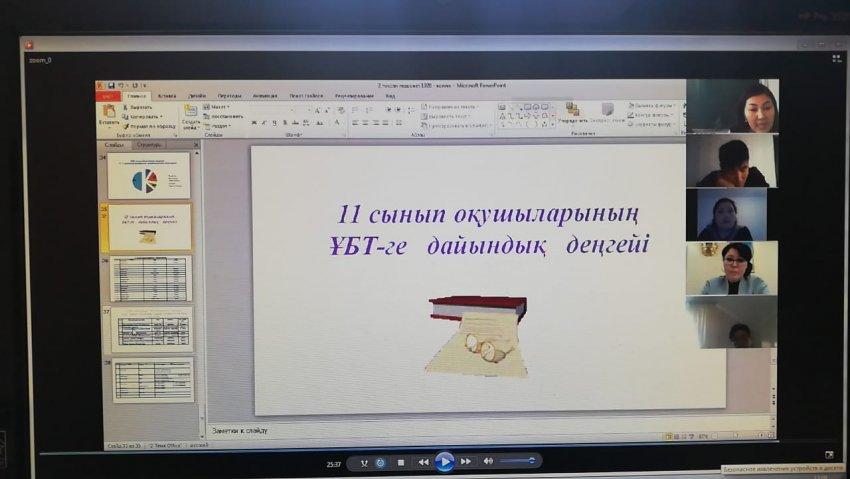The height and width of the screenshot is (479, 850).
Task: Open the Вид ribbon tab
Action: click(390, 96)
